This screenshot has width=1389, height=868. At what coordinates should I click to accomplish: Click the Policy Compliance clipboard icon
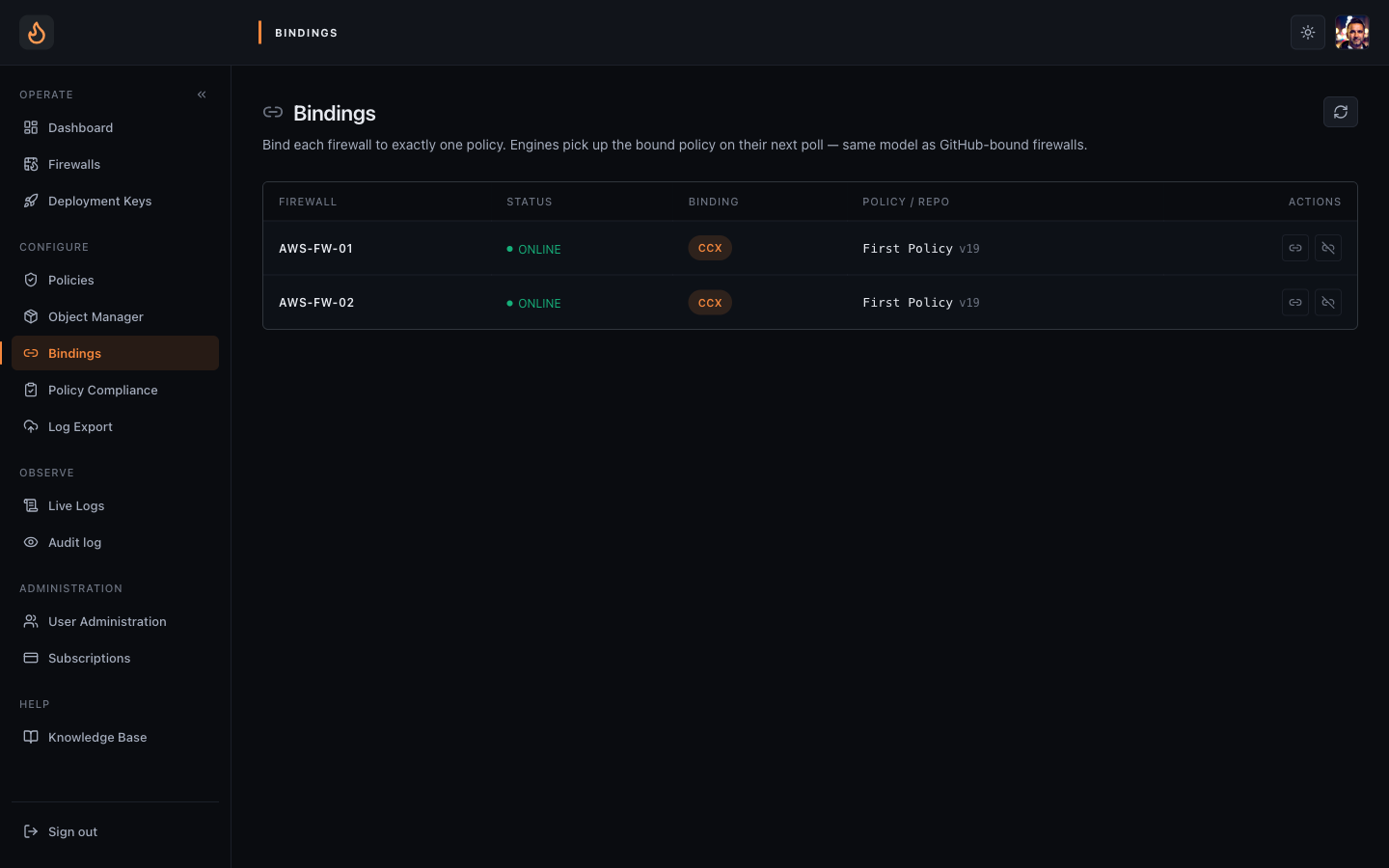coord(31,390)
